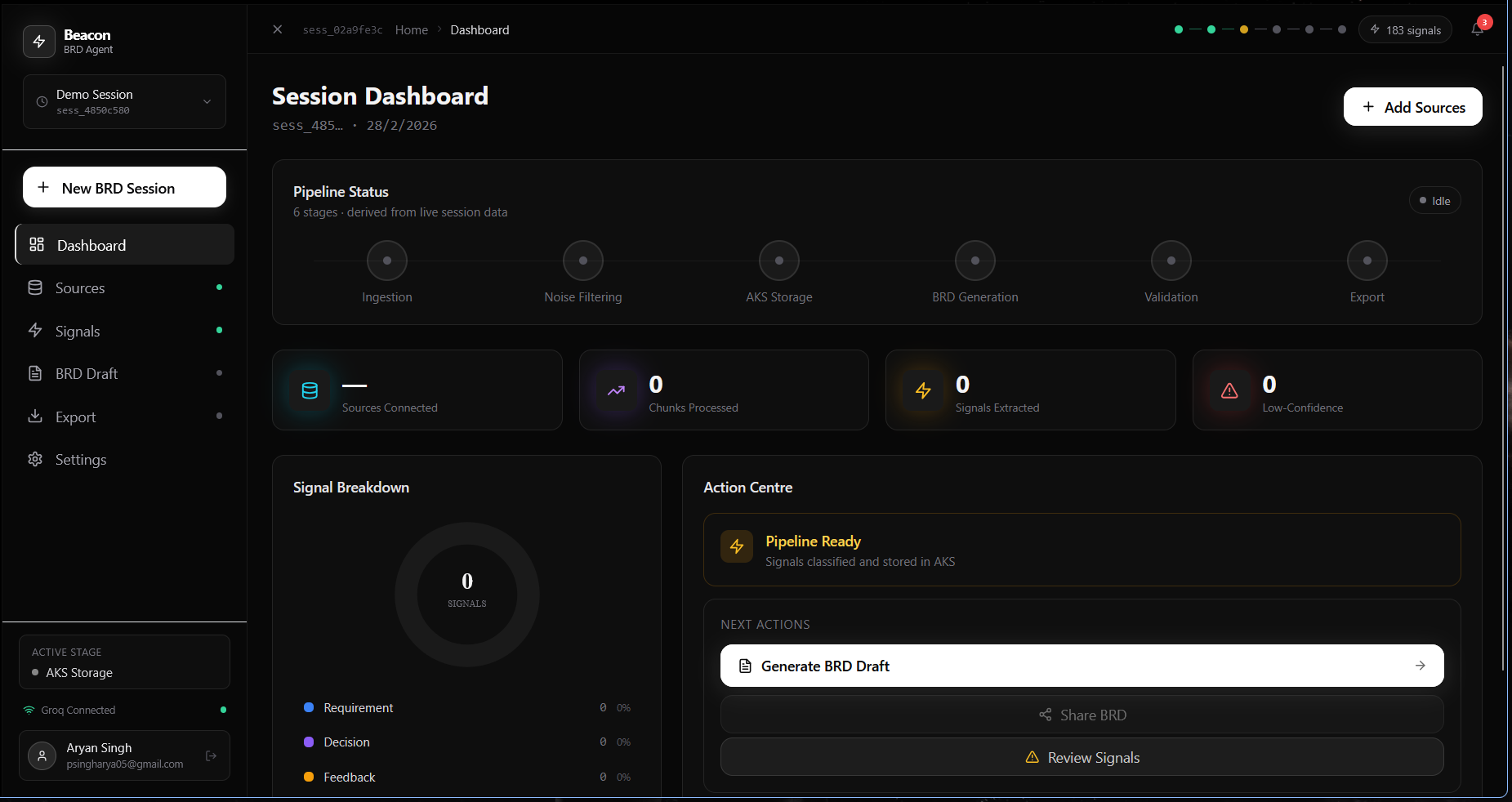Viewport: 1512px width, 802px height.
Task: Close the session tab with X icon
Action: (x=278, y=29)
